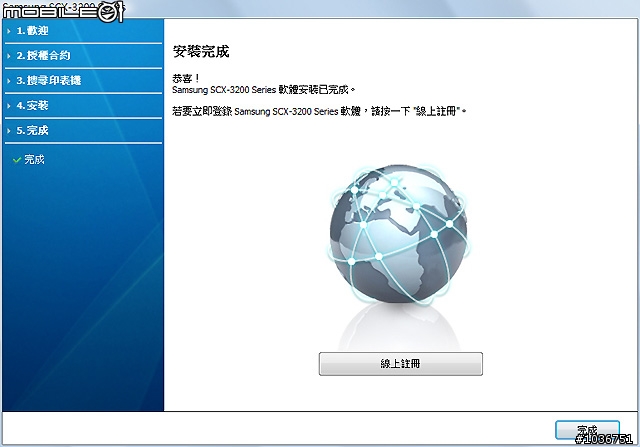Click the sentence mentioning "線上註冊" in quotes
640x447 pixels.
(319, 111)
